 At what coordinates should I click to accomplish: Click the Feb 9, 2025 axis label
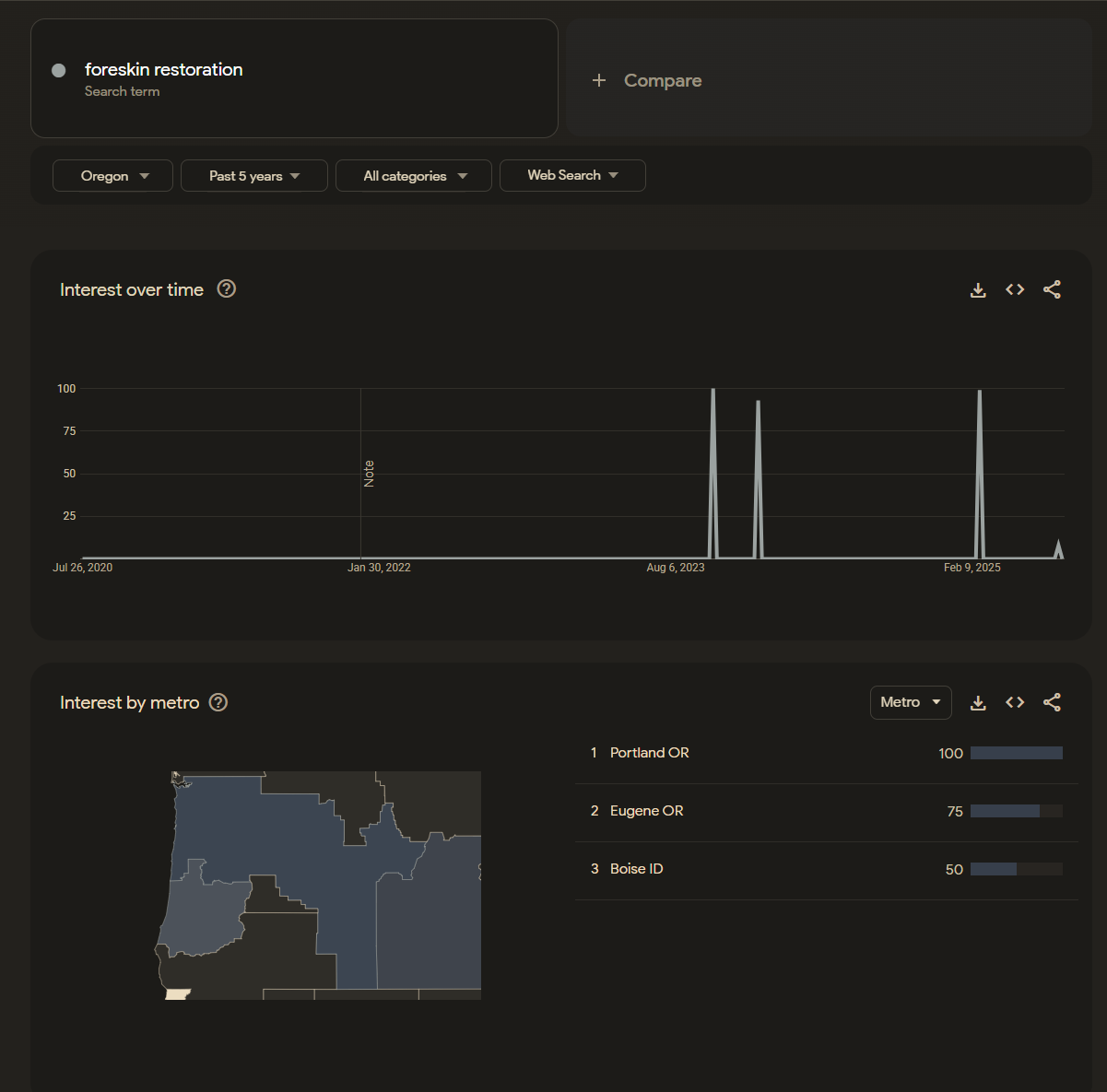click(972, 568)
